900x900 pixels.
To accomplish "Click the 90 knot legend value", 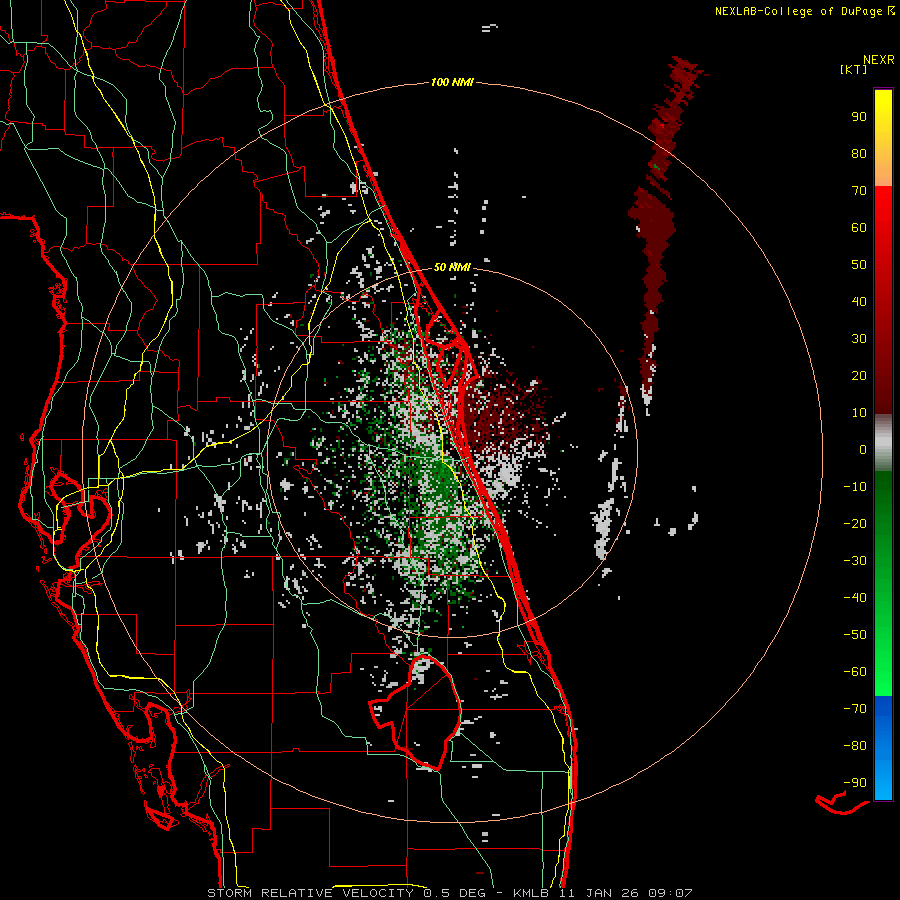I will click(x=859, y=117).
